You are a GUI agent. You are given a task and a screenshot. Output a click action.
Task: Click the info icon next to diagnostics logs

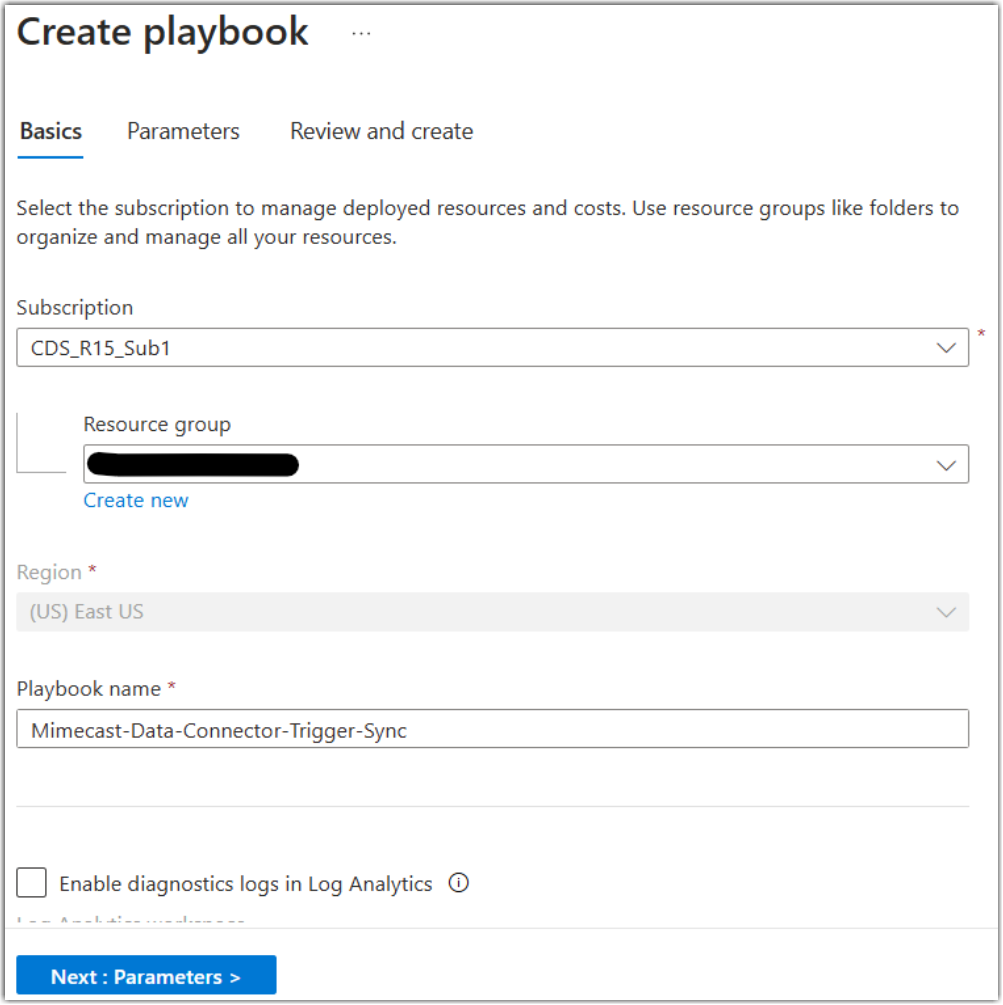tap(458, 883)
